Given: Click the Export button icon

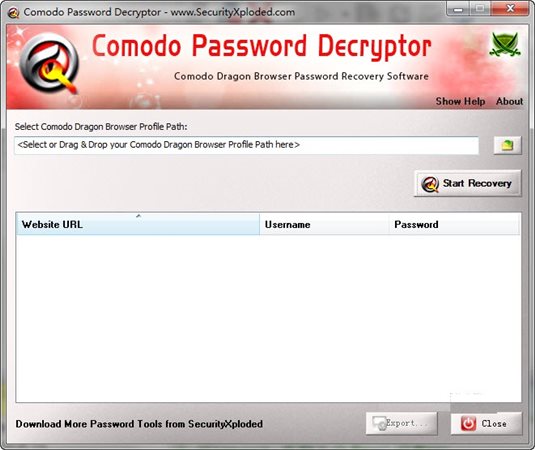Looking at the screenshot, I should 379,423.
